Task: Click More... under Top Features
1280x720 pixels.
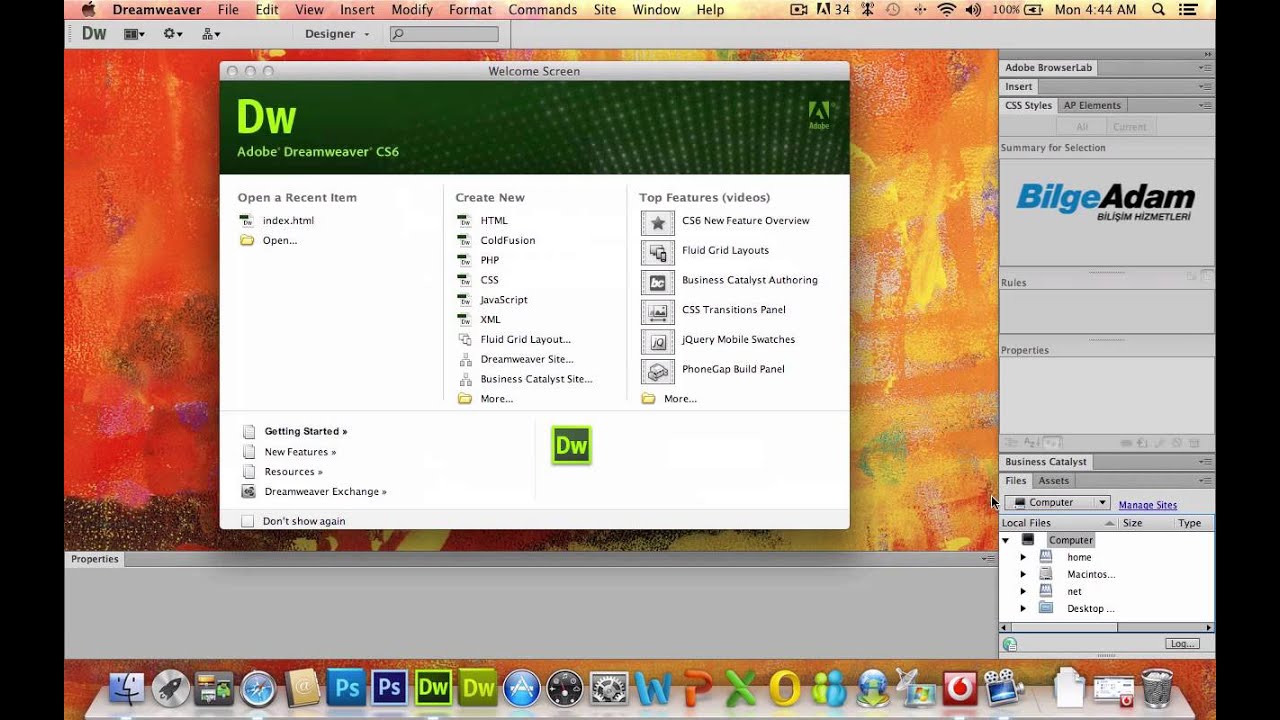Action: [x=680, y=399]
